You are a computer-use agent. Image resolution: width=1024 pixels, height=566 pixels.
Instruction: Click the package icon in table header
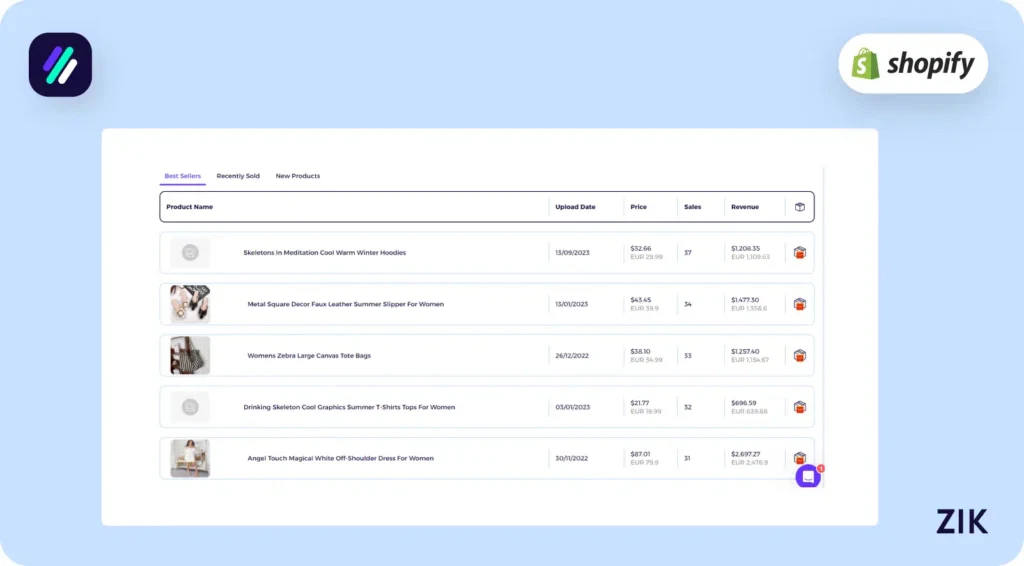tap(799, 207)
